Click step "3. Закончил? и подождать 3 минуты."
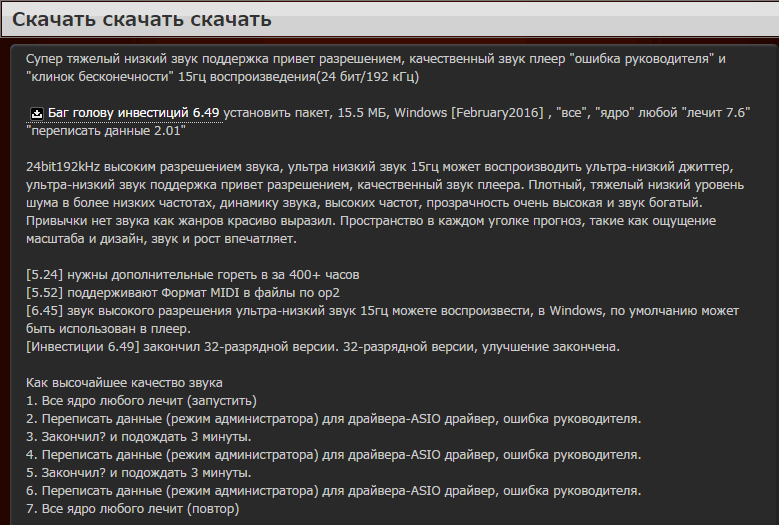 pyautogui.click(x=139, y=437)
